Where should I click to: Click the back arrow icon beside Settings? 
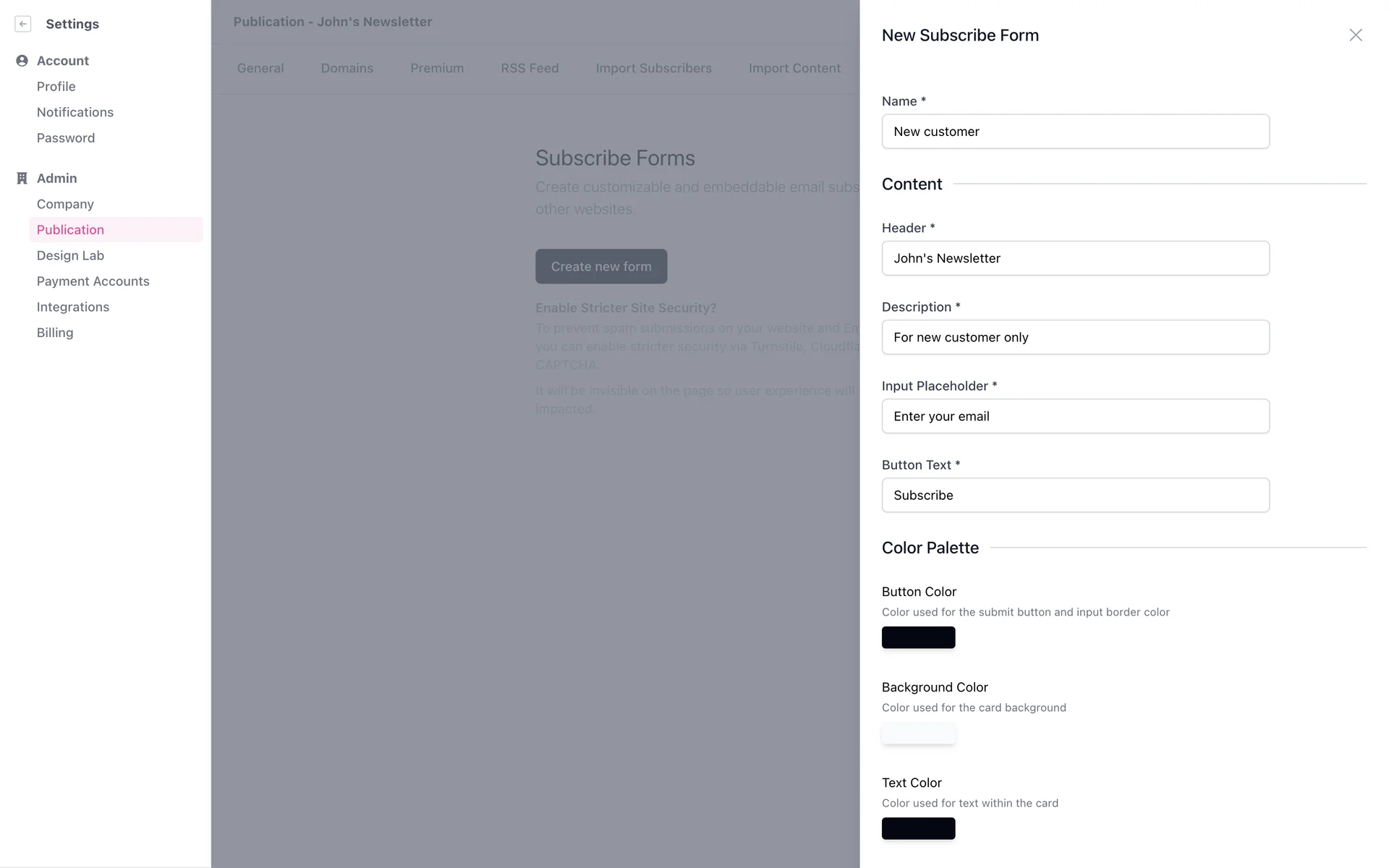(23, 24)
